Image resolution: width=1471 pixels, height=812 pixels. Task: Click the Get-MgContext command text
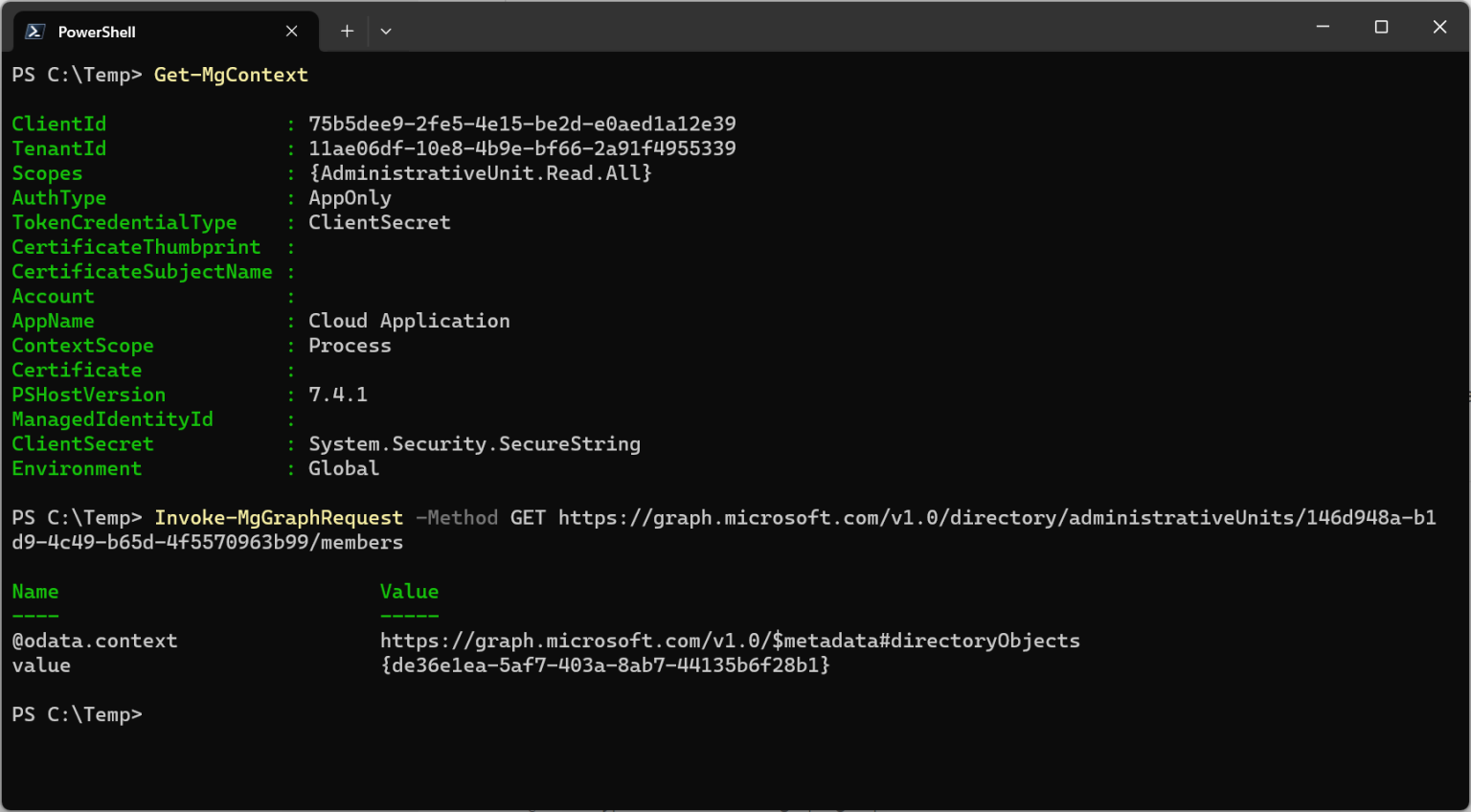pos(231,75)
